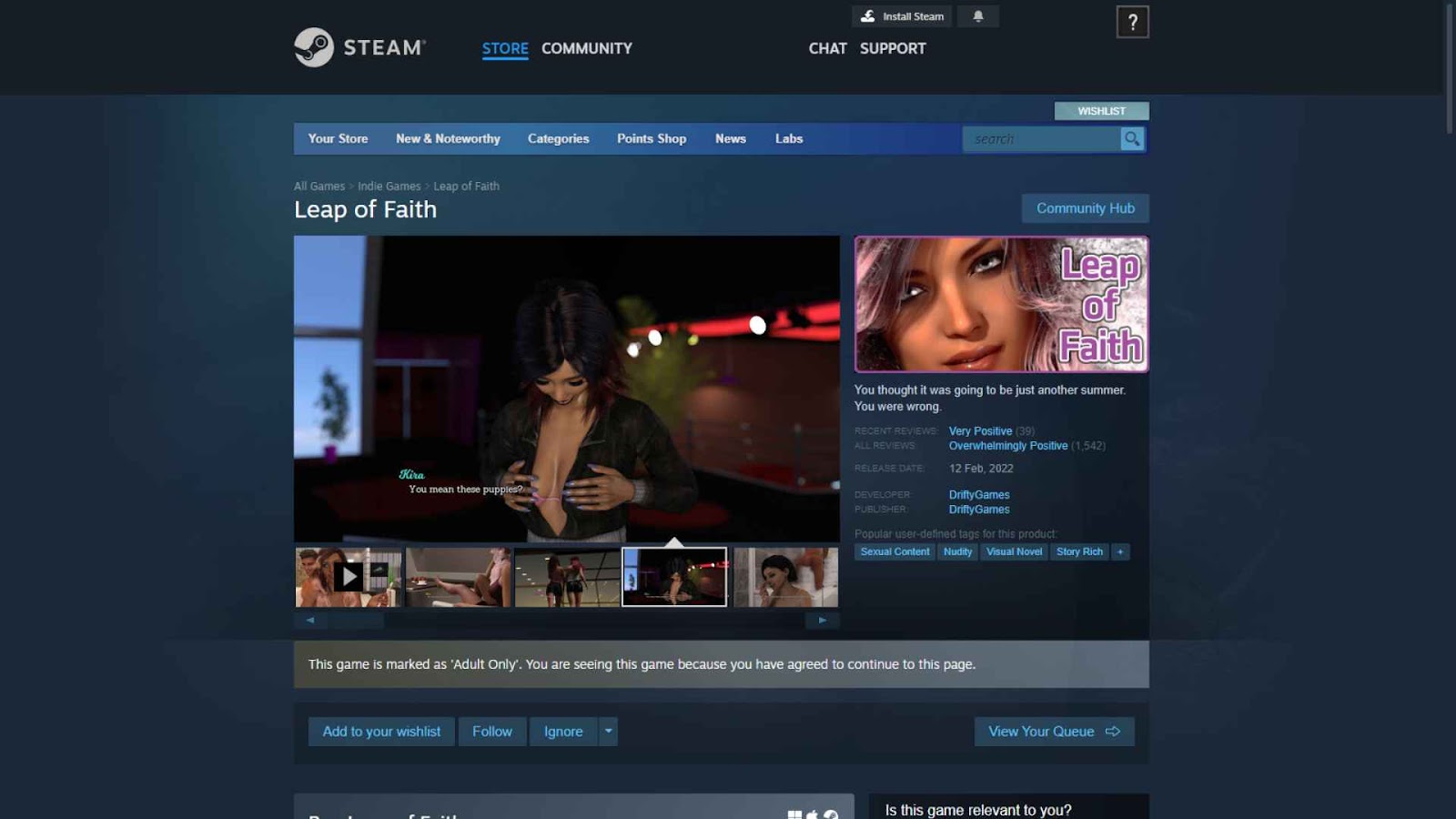Click the 'You thought it was going' description
This screenshot has width=1456, height=819.
[990, 399]
